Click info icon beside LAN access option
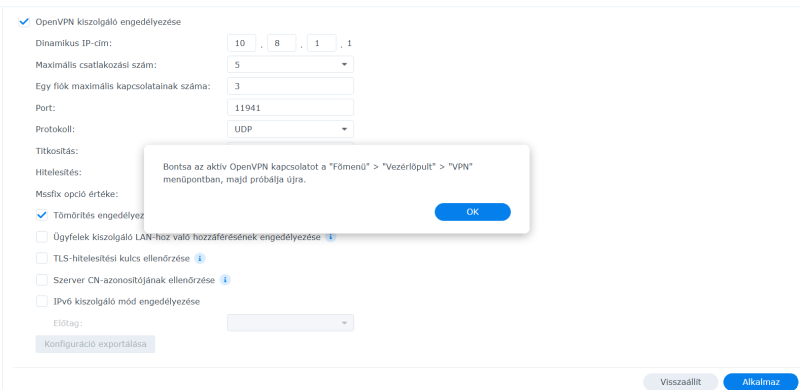Screen dimensions: 800x390 [331, 237]
